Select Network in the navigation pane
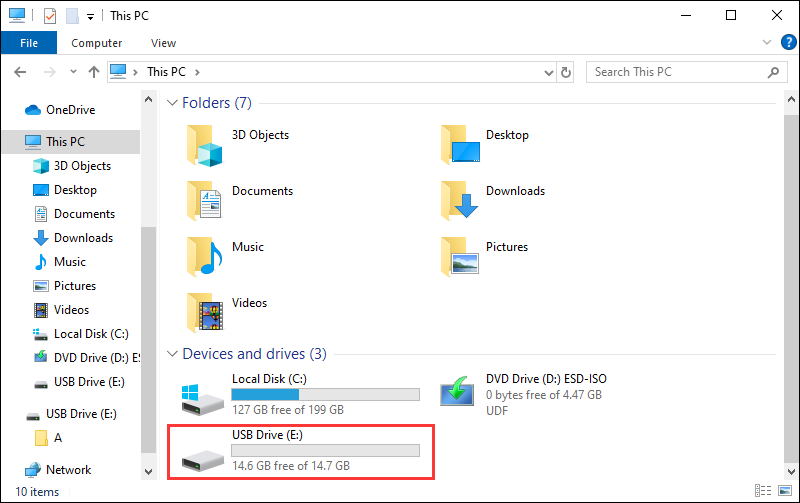Screen dimensions: 800x503 point(68,469)
